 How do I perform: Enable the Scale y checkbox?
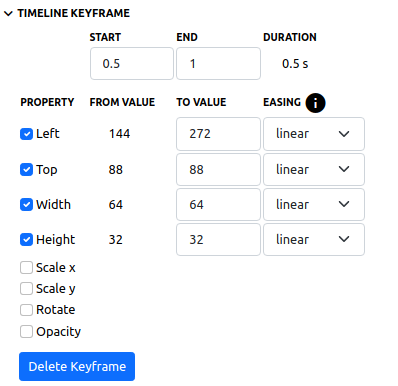pyautogui.click(x=26, y=289)
